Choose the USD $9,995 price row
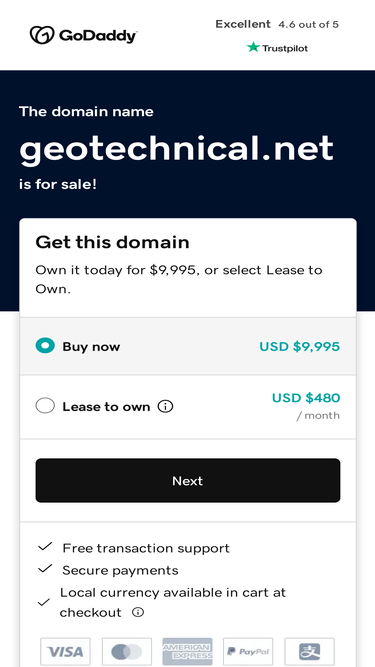This screenshot has height=667, width=375. click(x=188, y=346)
